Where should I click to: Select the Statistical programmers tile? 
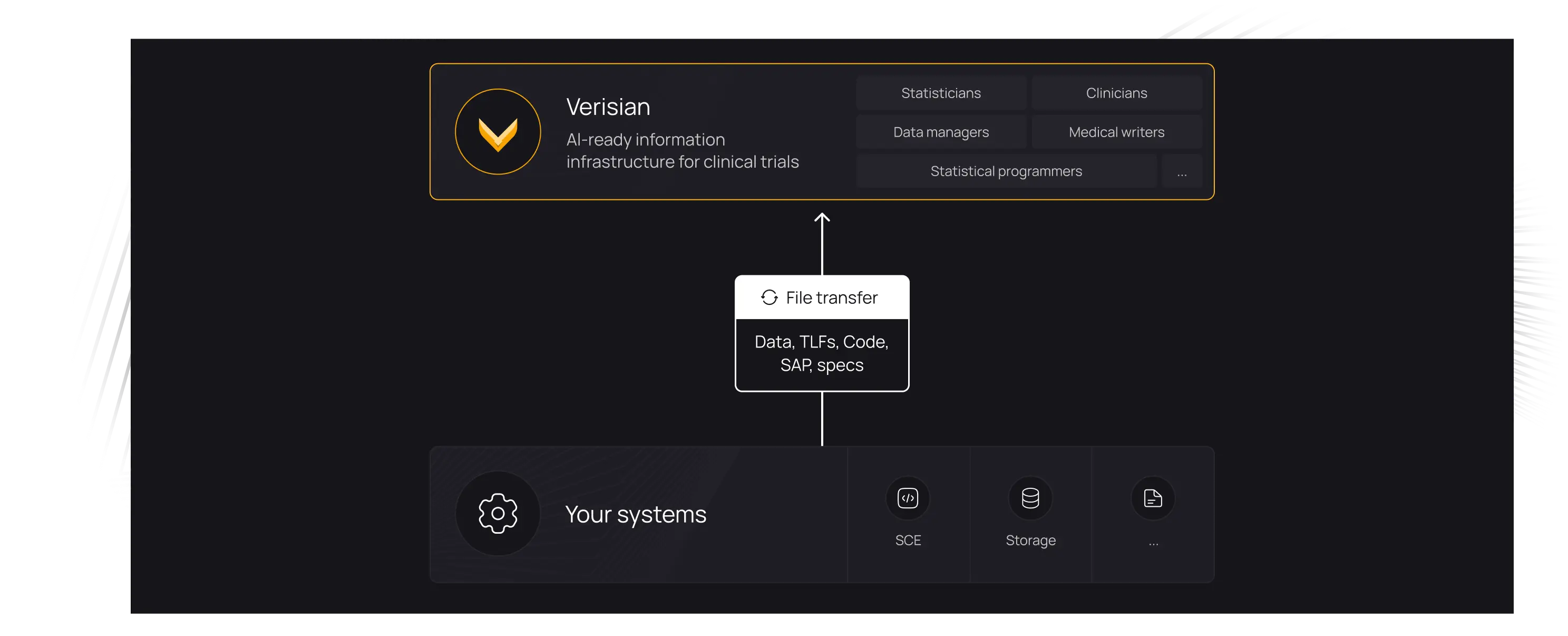(1006, 171)
